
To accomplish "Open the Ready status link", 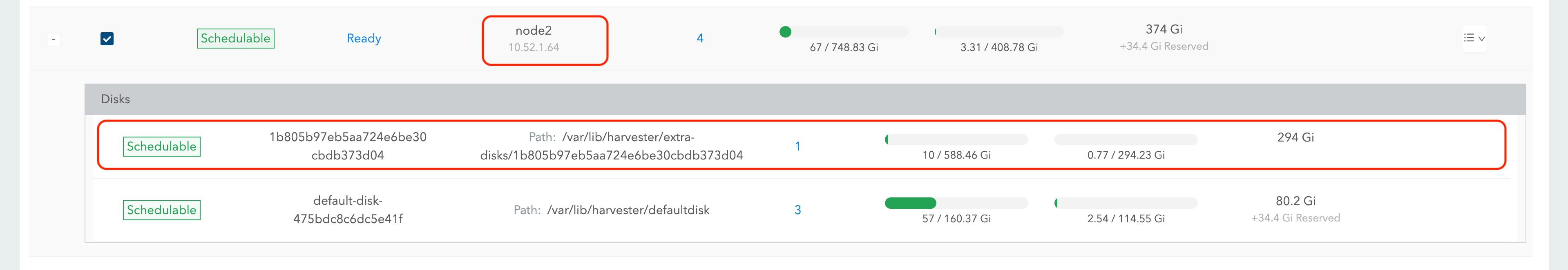I will [363, 38].
